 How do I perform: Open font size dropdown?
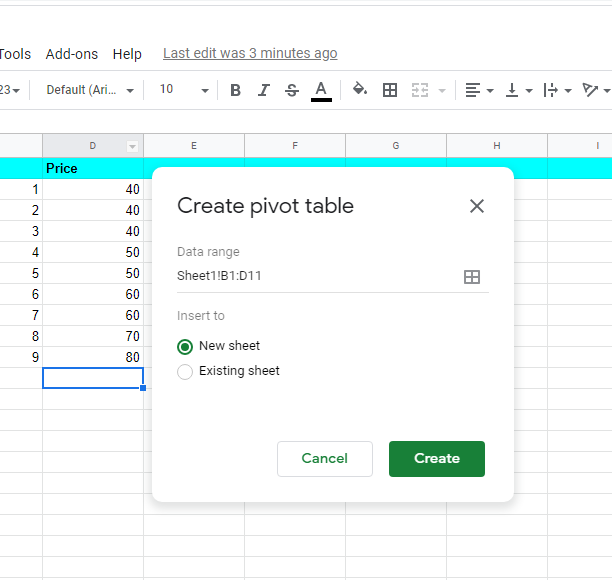[x=184, y=90]
